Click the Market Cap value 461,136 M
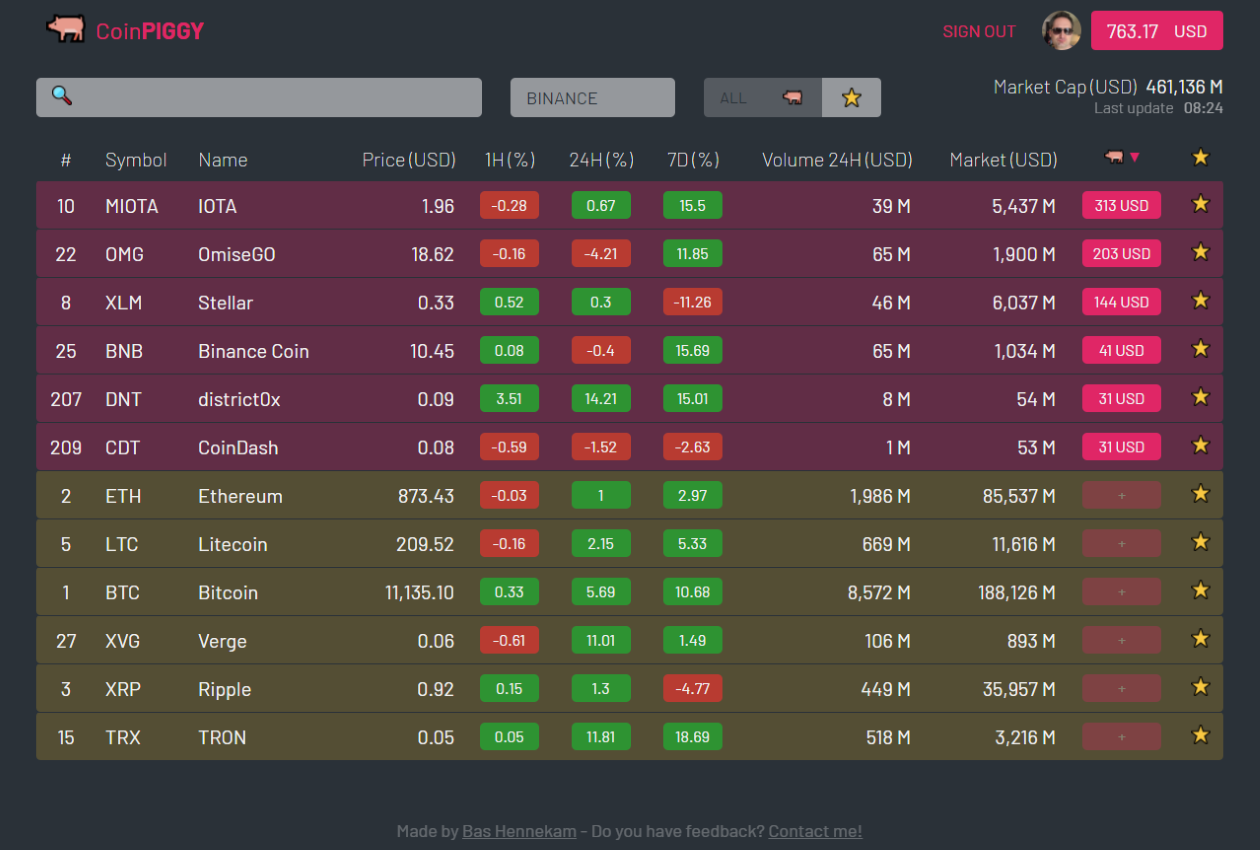The image size is (1260, 850). (x=1184, y=87)
